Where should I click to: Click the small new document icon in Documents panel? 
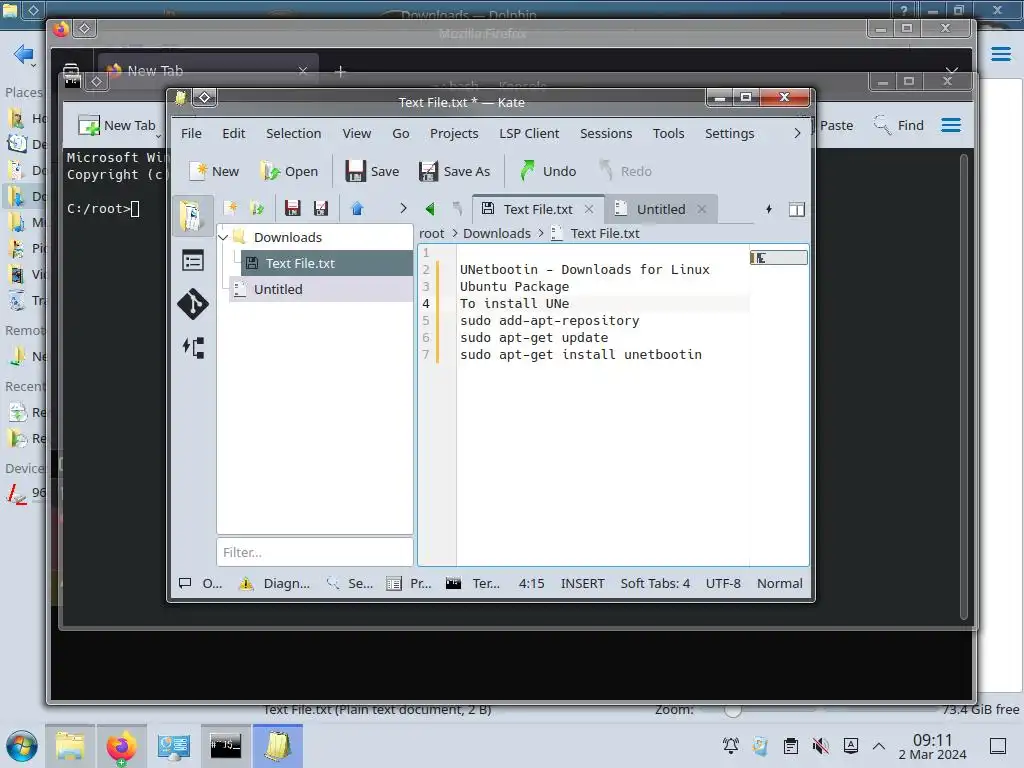click(231, 208)
